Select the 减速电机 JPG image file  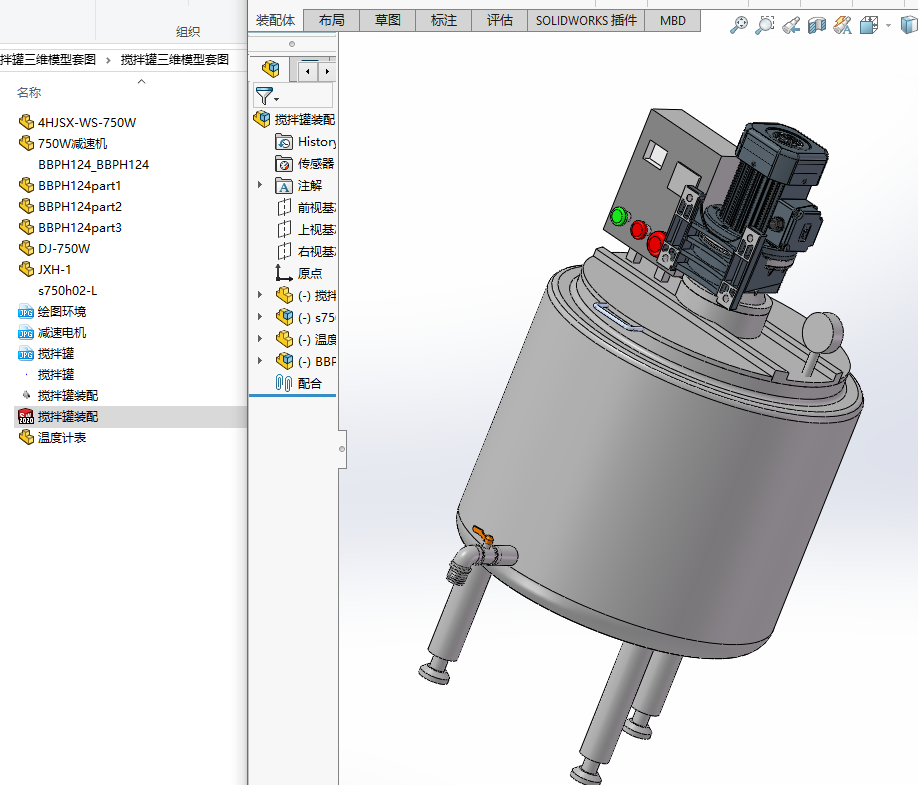click(62, 332)
